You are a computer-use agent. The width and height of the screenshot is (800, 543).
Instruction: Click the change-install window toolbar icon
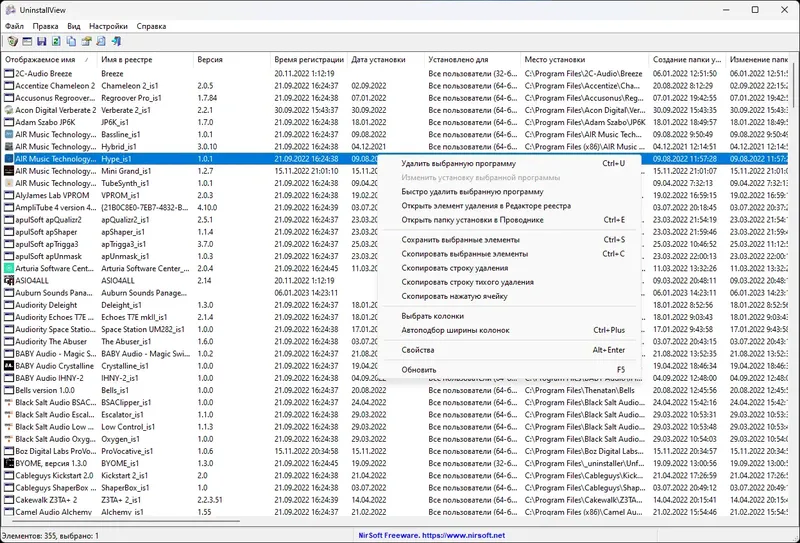click(x=27, y=41)
